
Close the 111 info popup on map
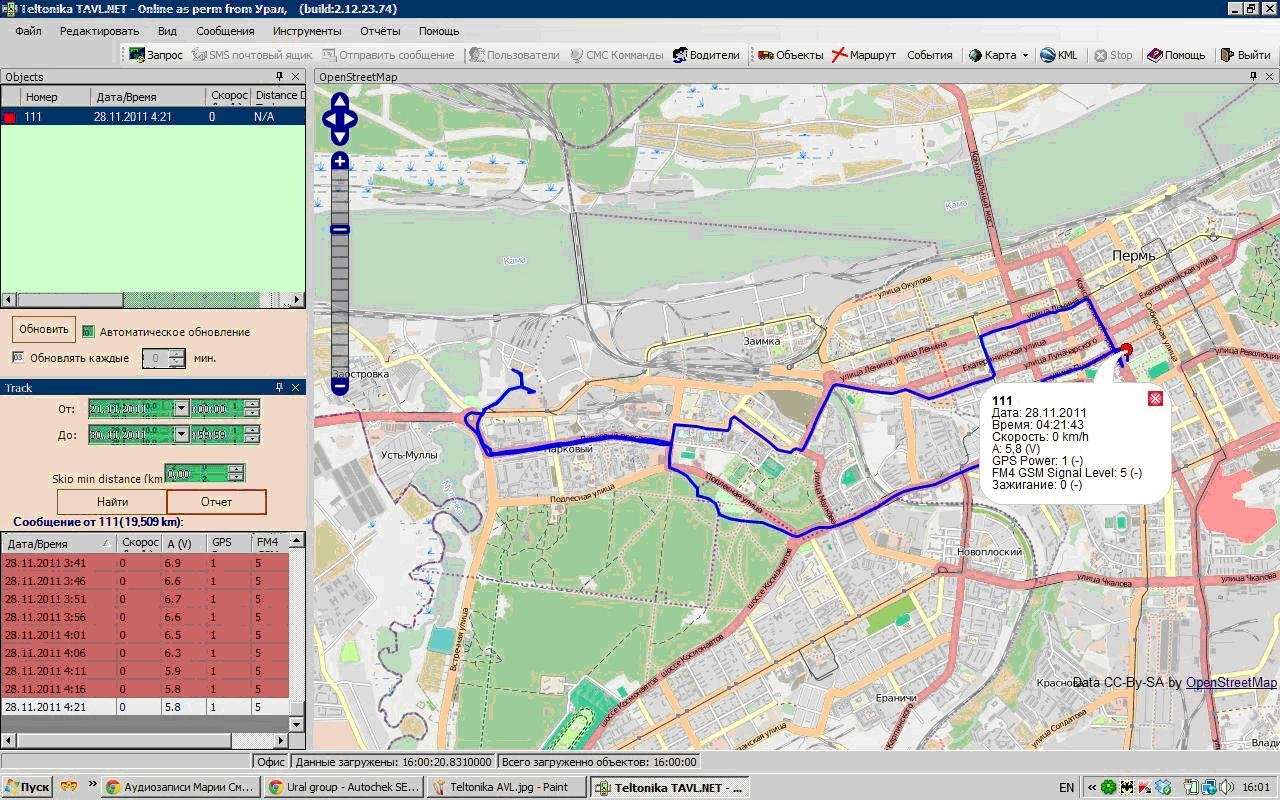point(1155,399)
